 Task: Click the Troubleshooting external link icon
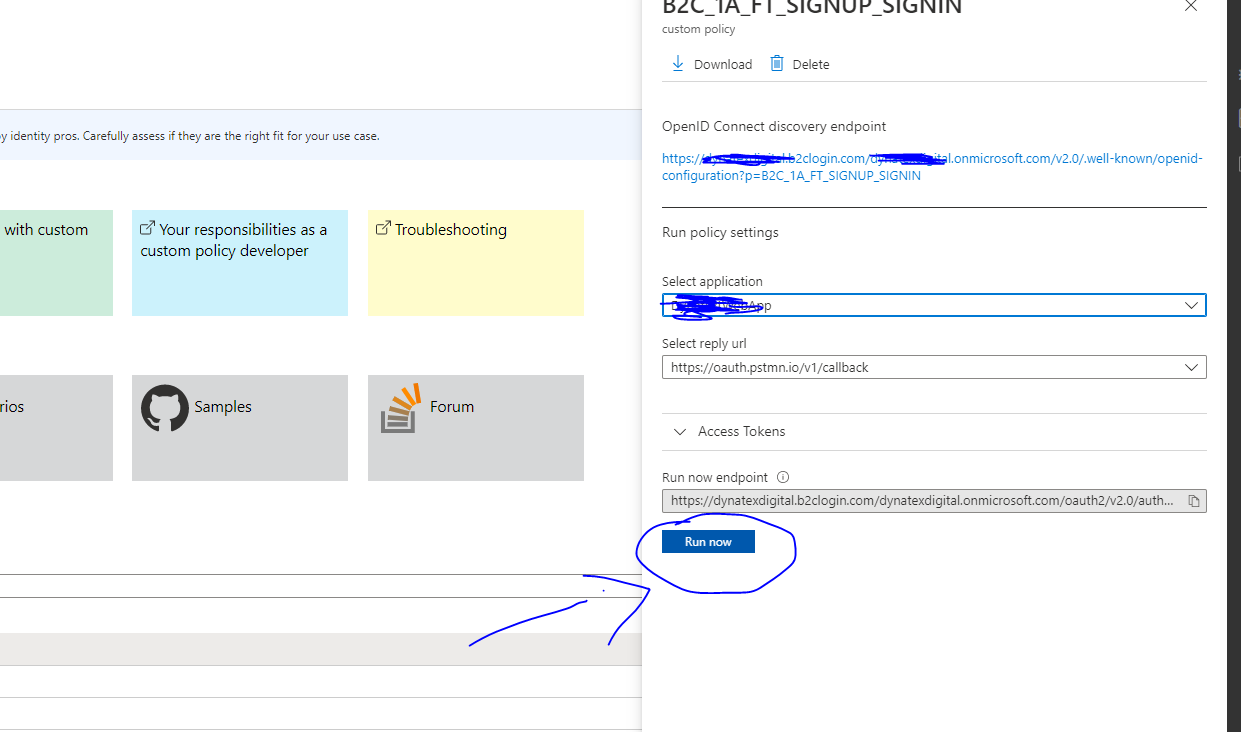(382, 229)
